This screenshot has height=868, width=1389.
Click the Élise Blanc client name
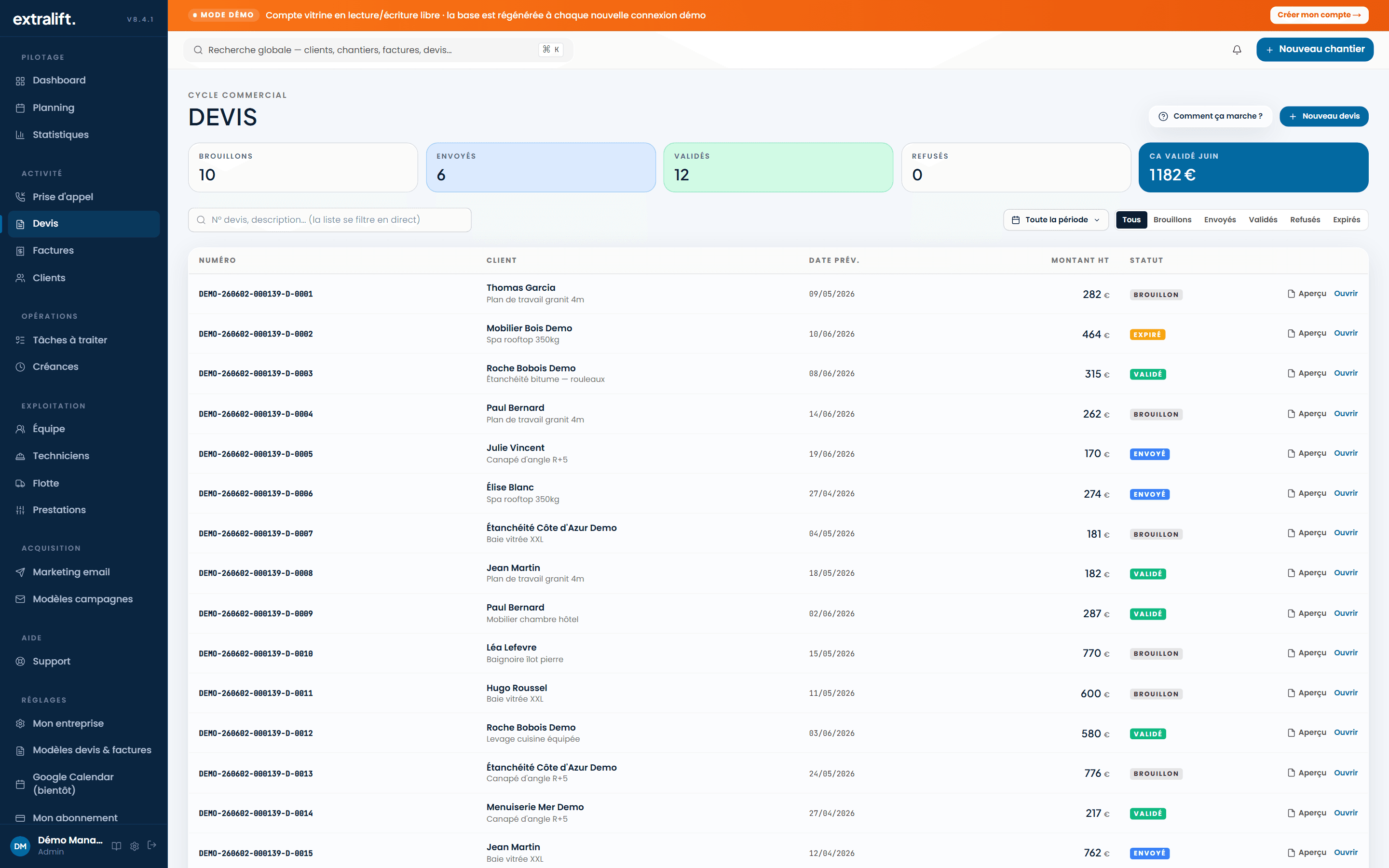510,488
